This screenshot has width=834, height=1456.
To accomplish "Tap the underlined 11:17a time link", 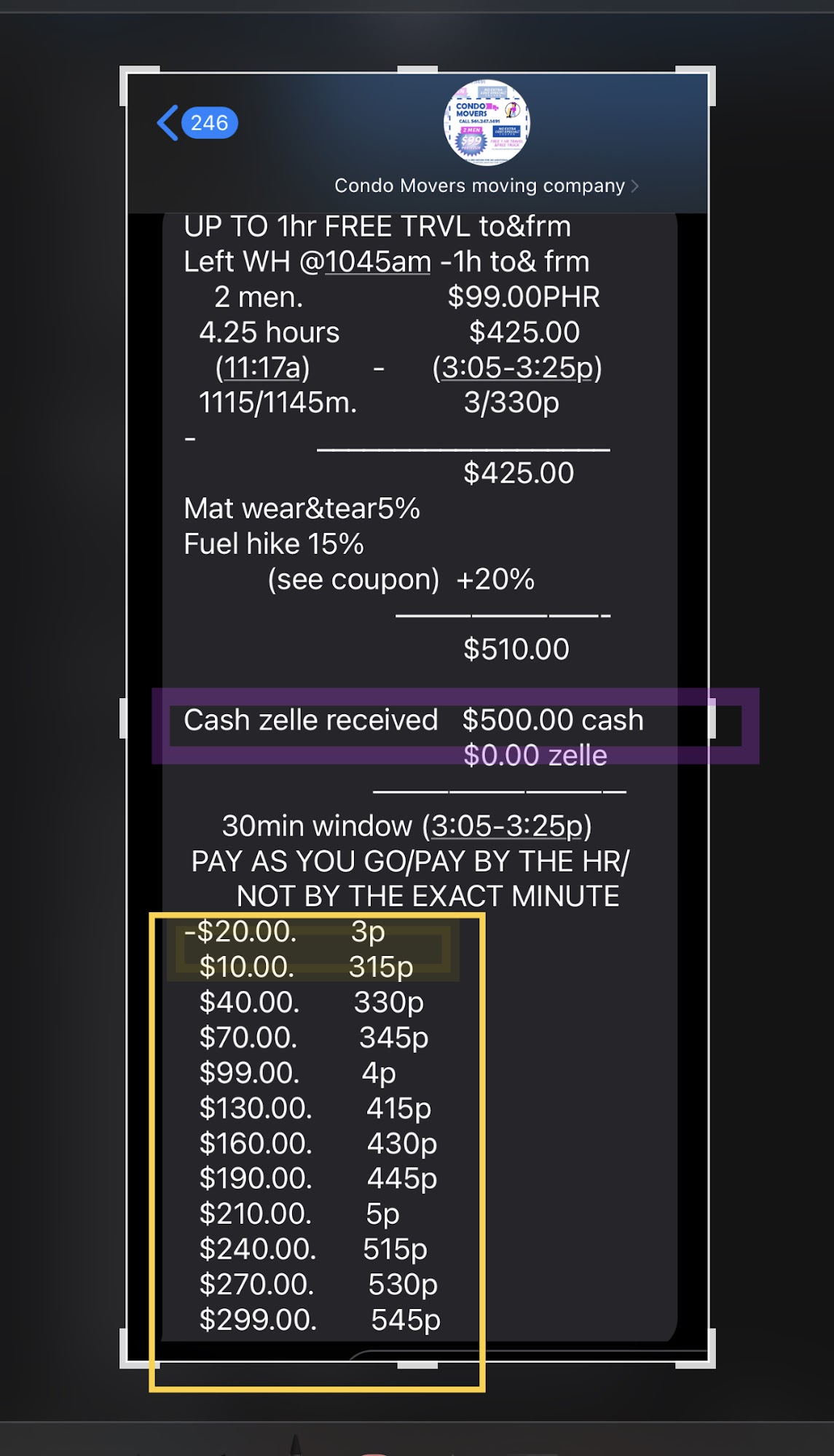I will 262,368.
